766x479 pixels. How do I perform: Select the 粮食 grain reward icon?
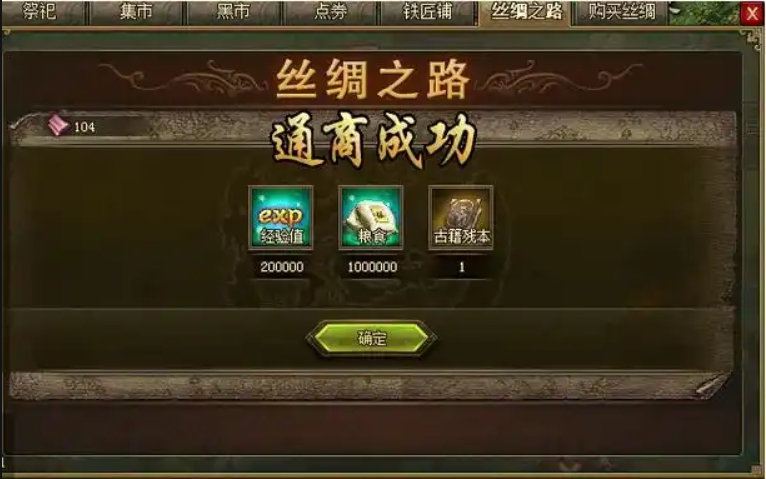coord(371,217)
